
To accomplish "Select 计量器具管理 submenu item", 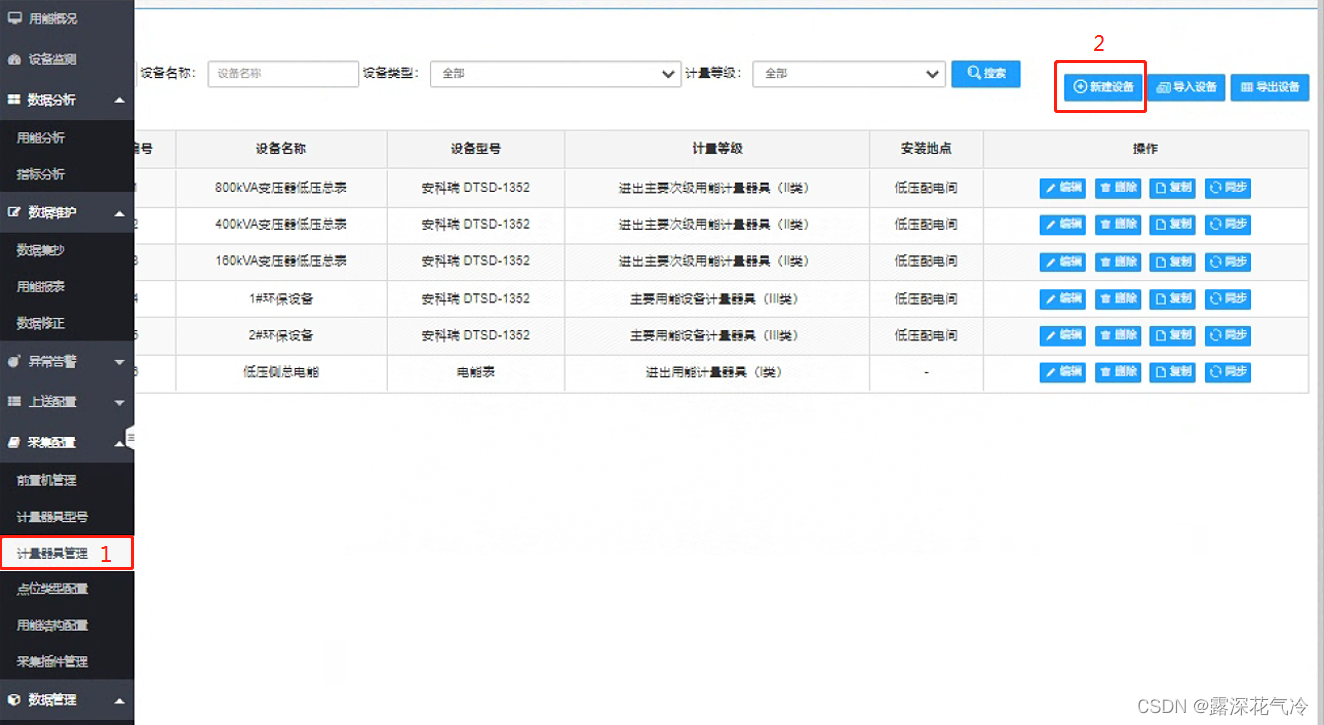I will pyautogui.click(x=67, y=553).
